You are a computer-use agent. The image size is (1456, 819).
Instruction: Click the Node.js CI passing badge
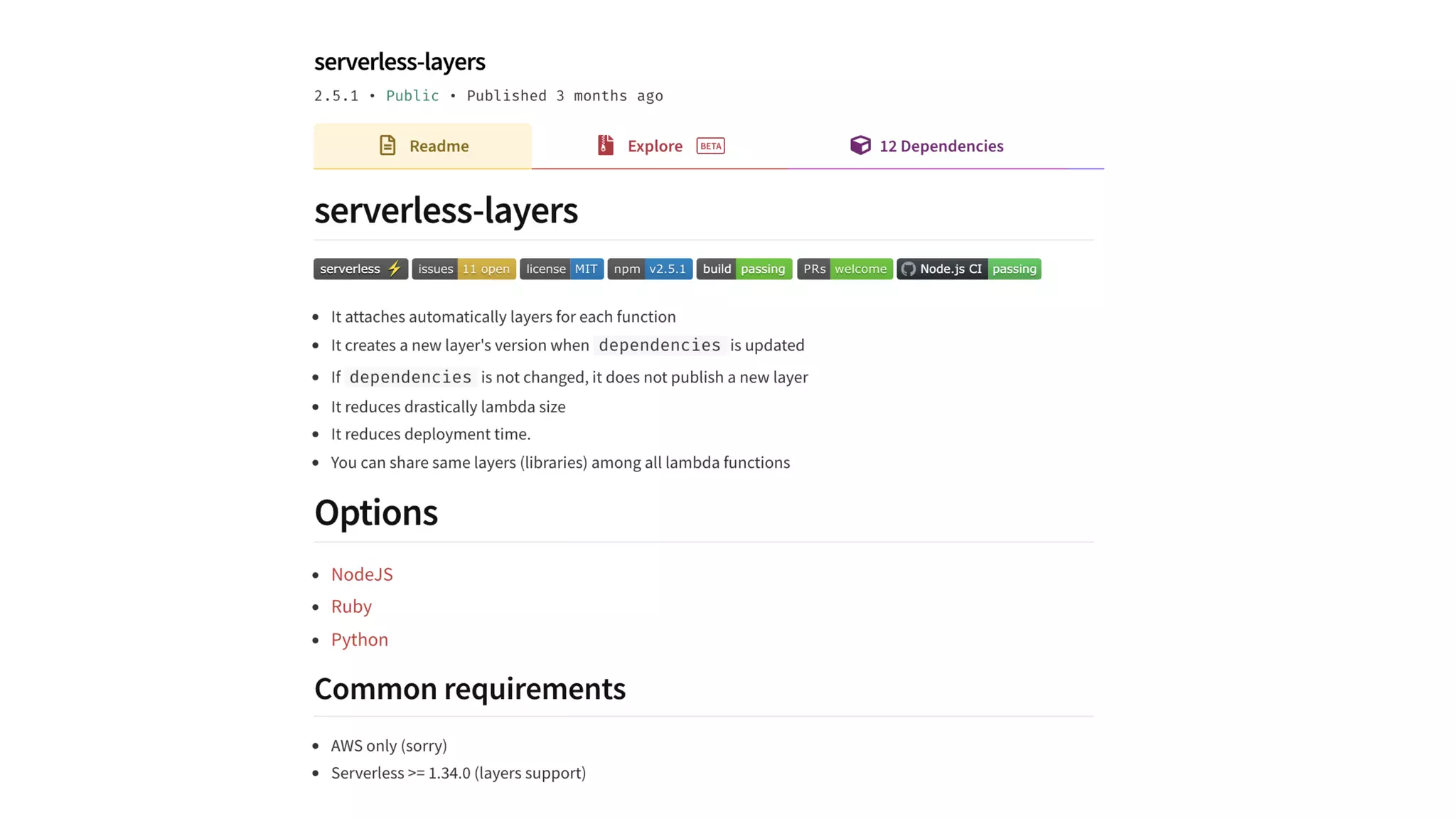969,269
